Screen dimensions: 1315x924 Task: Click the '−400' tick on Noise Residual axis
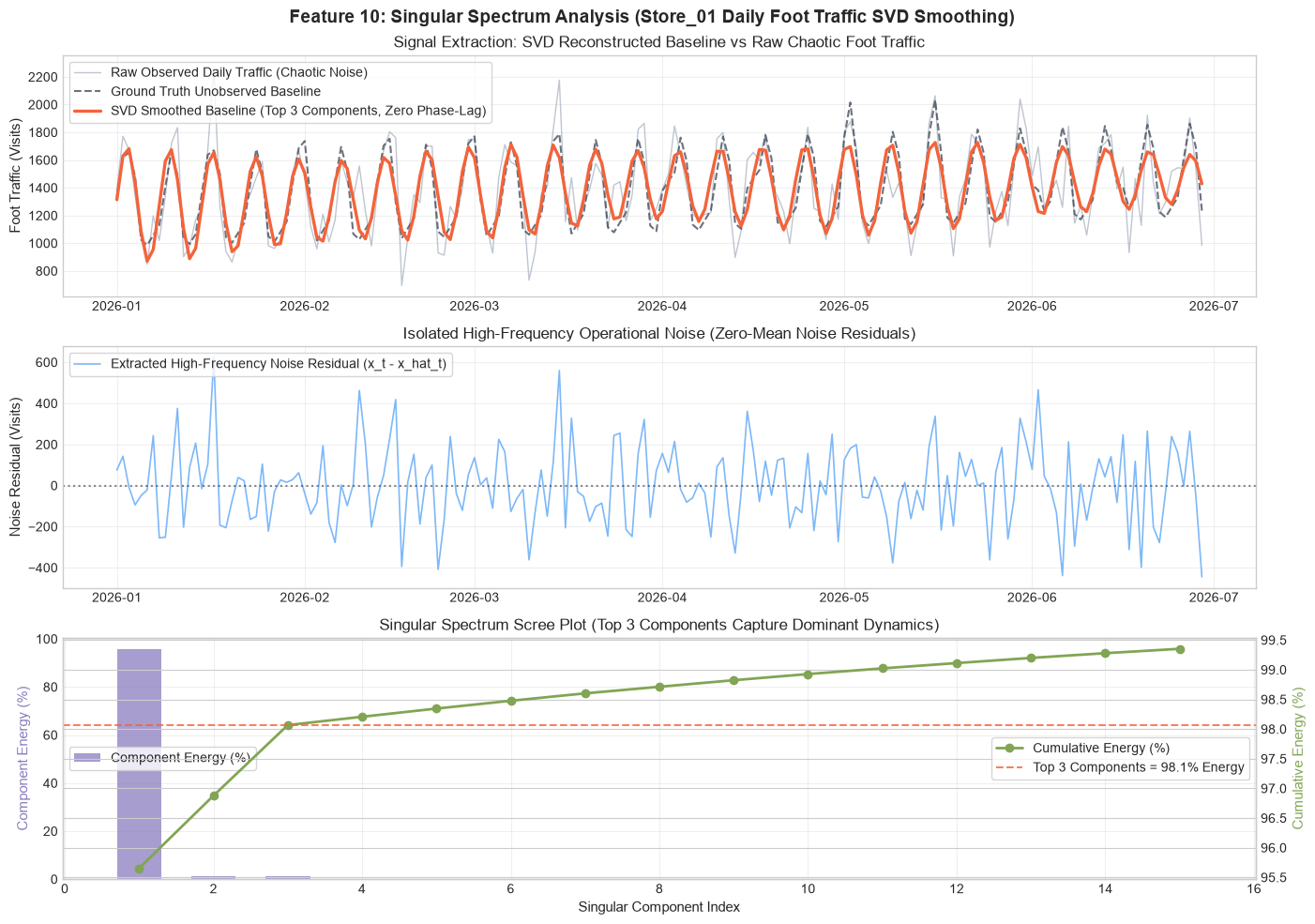tap(39, 568)
